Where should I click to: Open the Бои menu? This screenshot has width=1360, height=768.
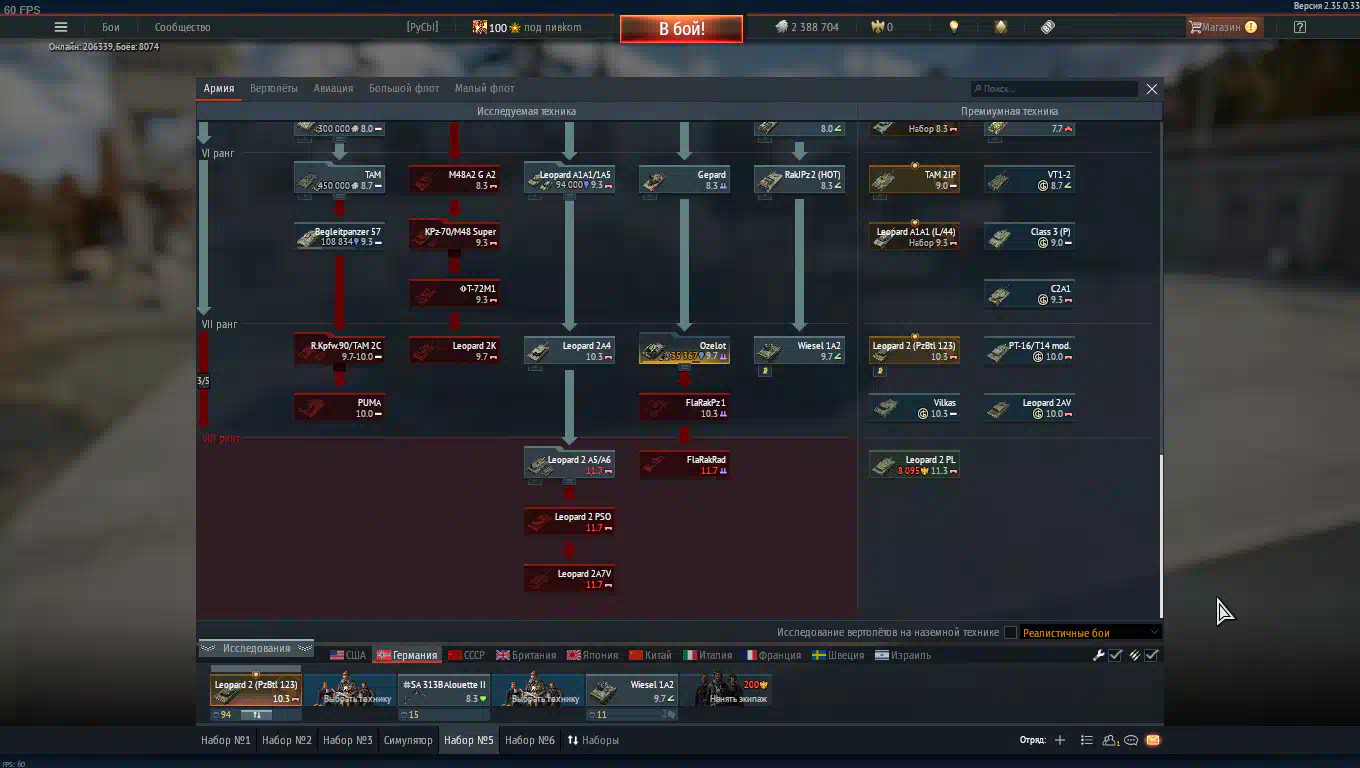click(110, 27)
